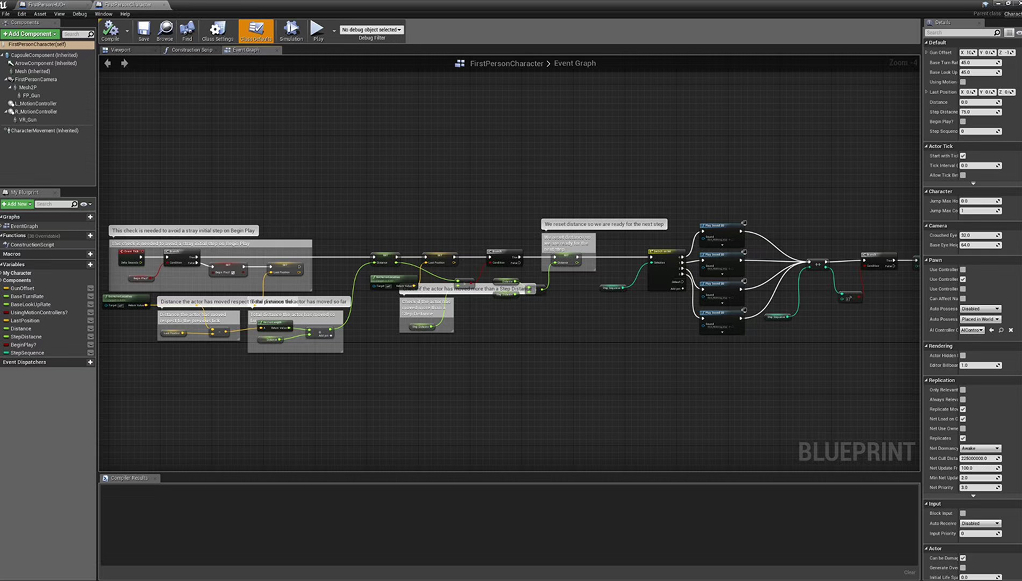Click the Add Component button
1022x581 pixels.
click(x=30, y=34)
